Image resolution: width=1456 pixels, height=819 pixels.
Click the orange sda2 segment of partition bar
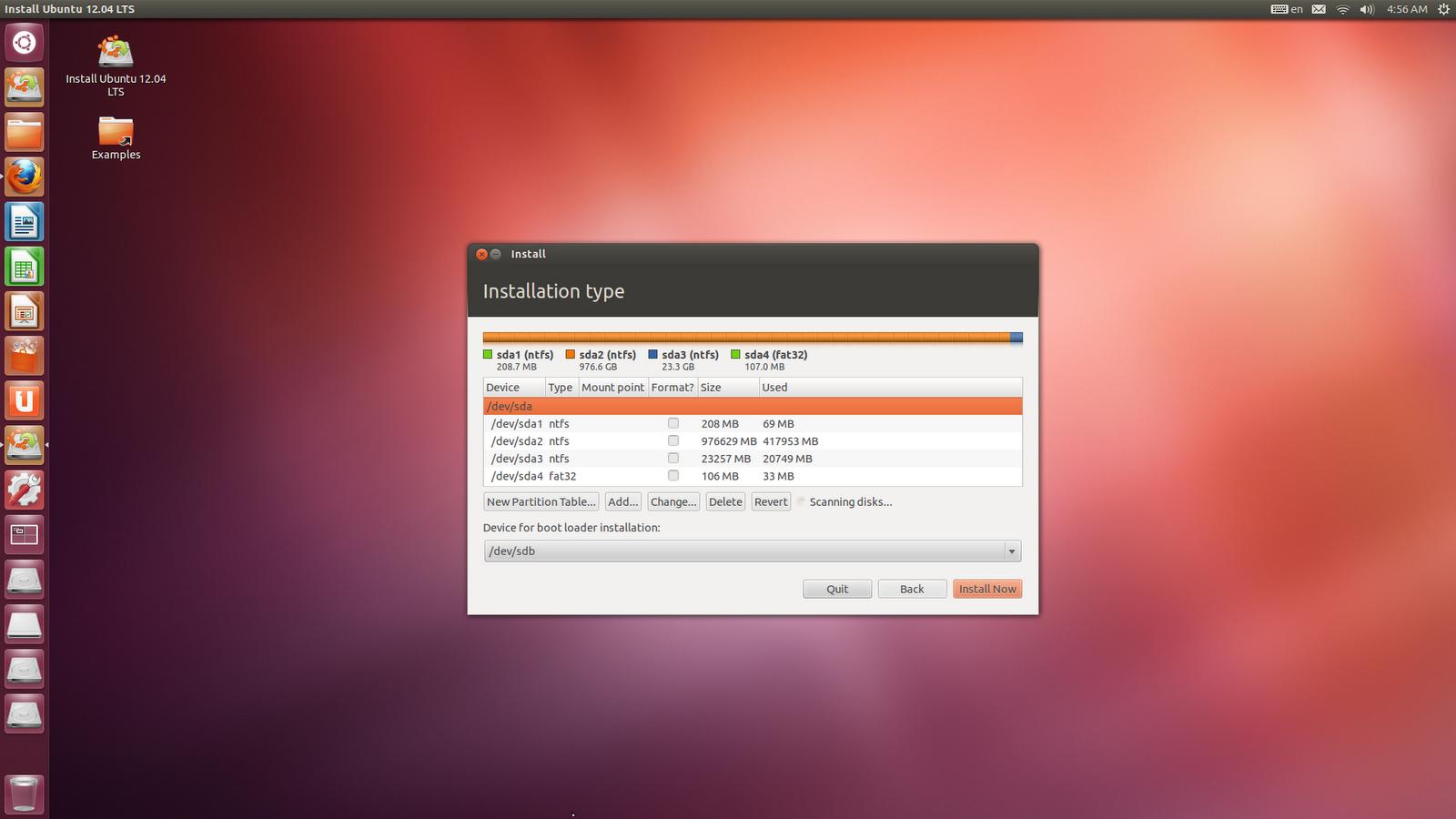click(x=746, y=338)
